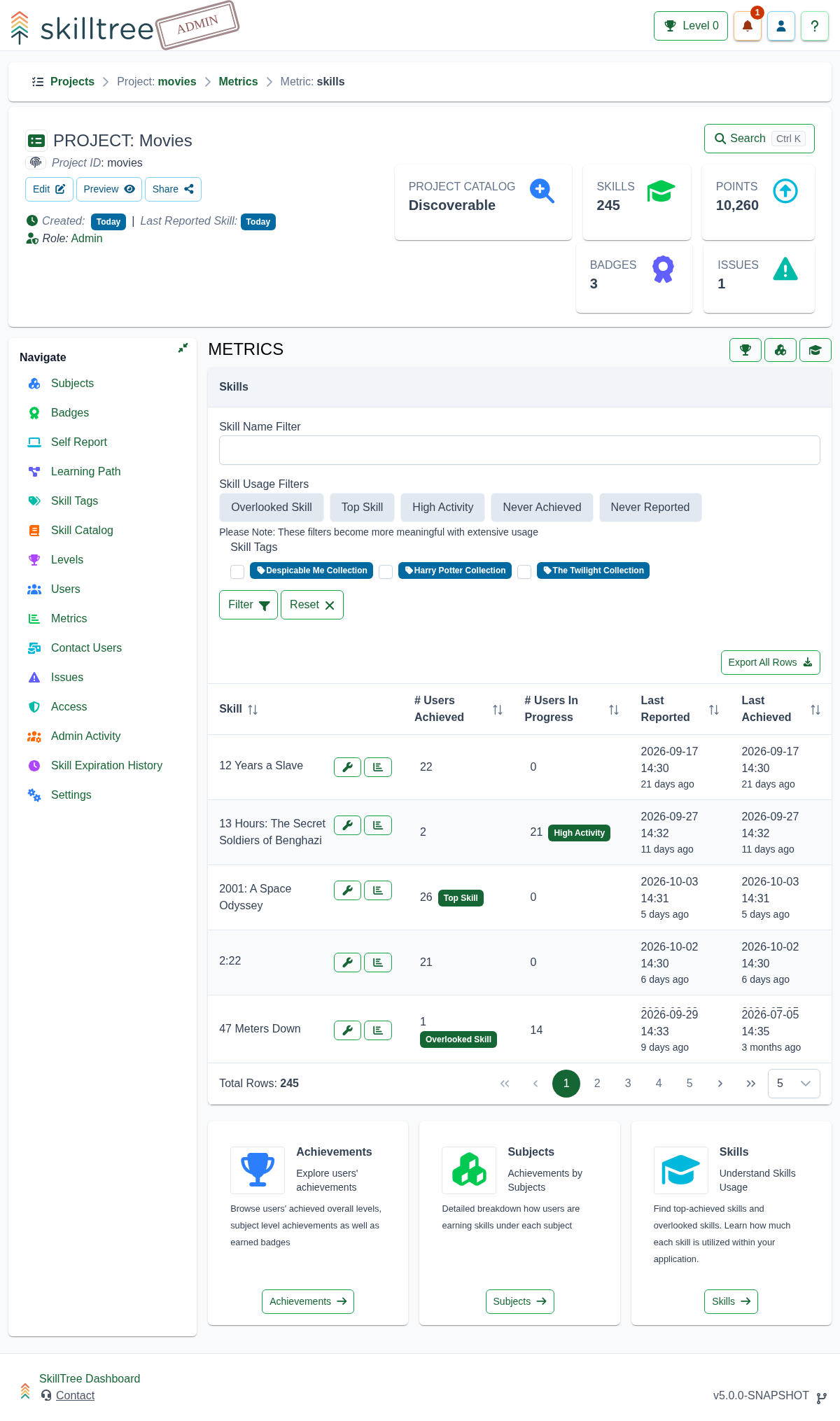Click in Skill Name Filter input field
Image resolution: width=840 pixels, height=1421 pixels.
click(519, 450)
